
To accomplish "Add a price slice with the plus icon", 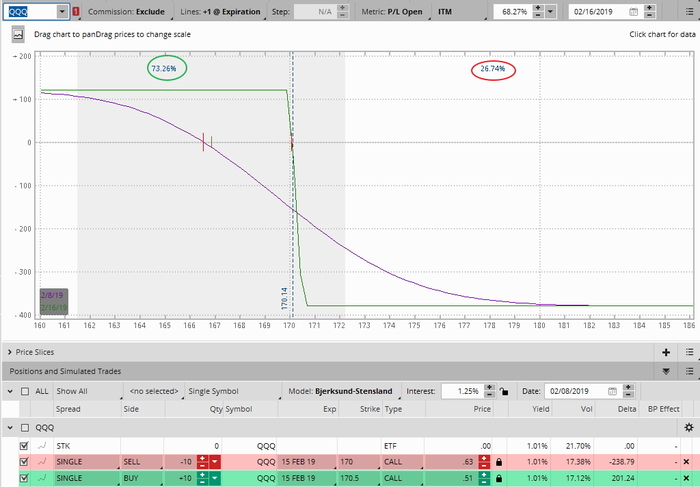I will pos(666,352).
